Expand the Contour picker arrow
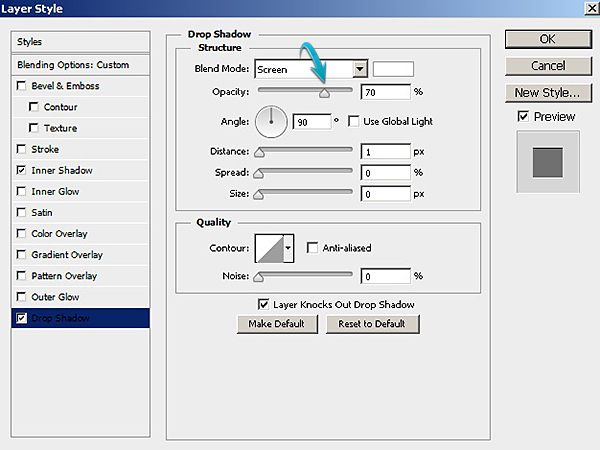The width and height of the screenshot is (600, 450). pos(289,247)
